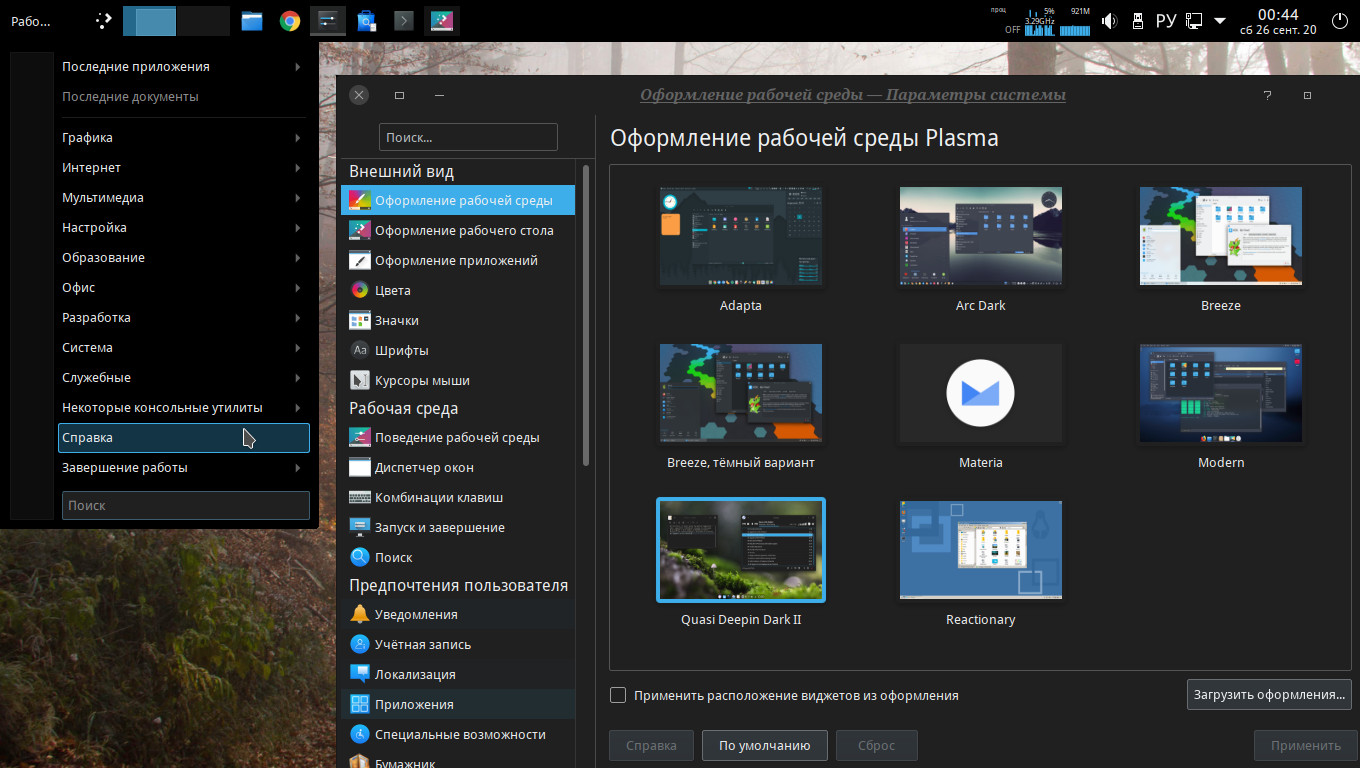
Task: Open Комбинации клавиш settings
Action: point(458,497)
